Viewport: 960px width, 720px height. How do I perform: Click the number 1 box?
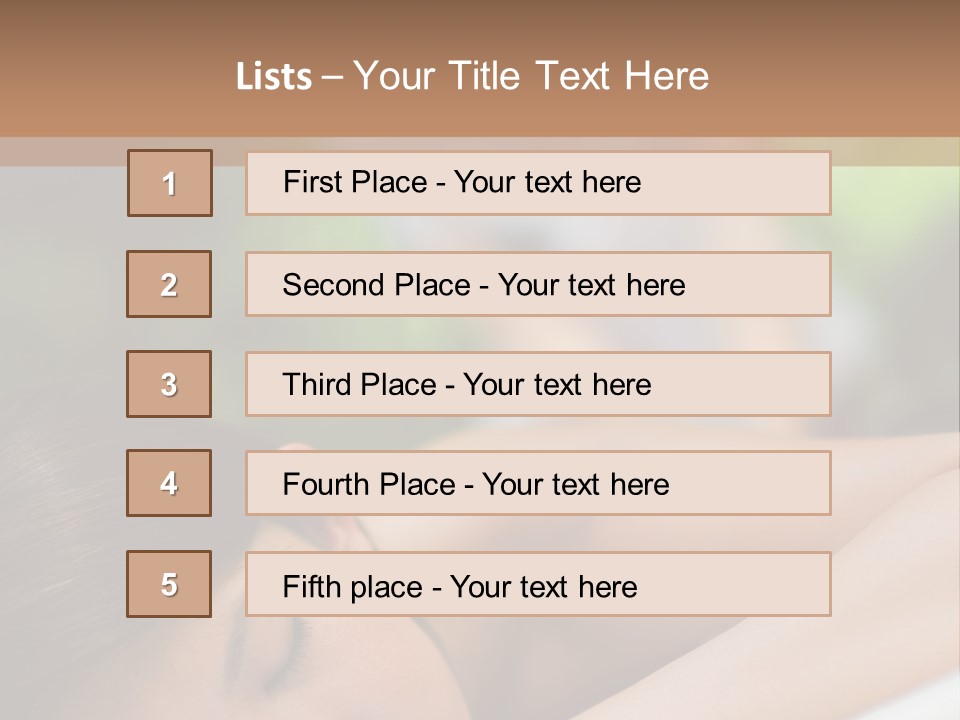[x=169, y=183]
